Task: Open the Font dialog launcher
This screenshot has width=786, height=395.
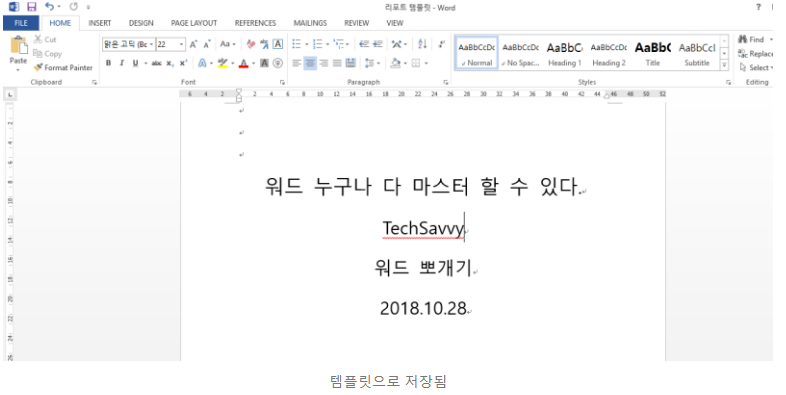Action: point(282,82)
